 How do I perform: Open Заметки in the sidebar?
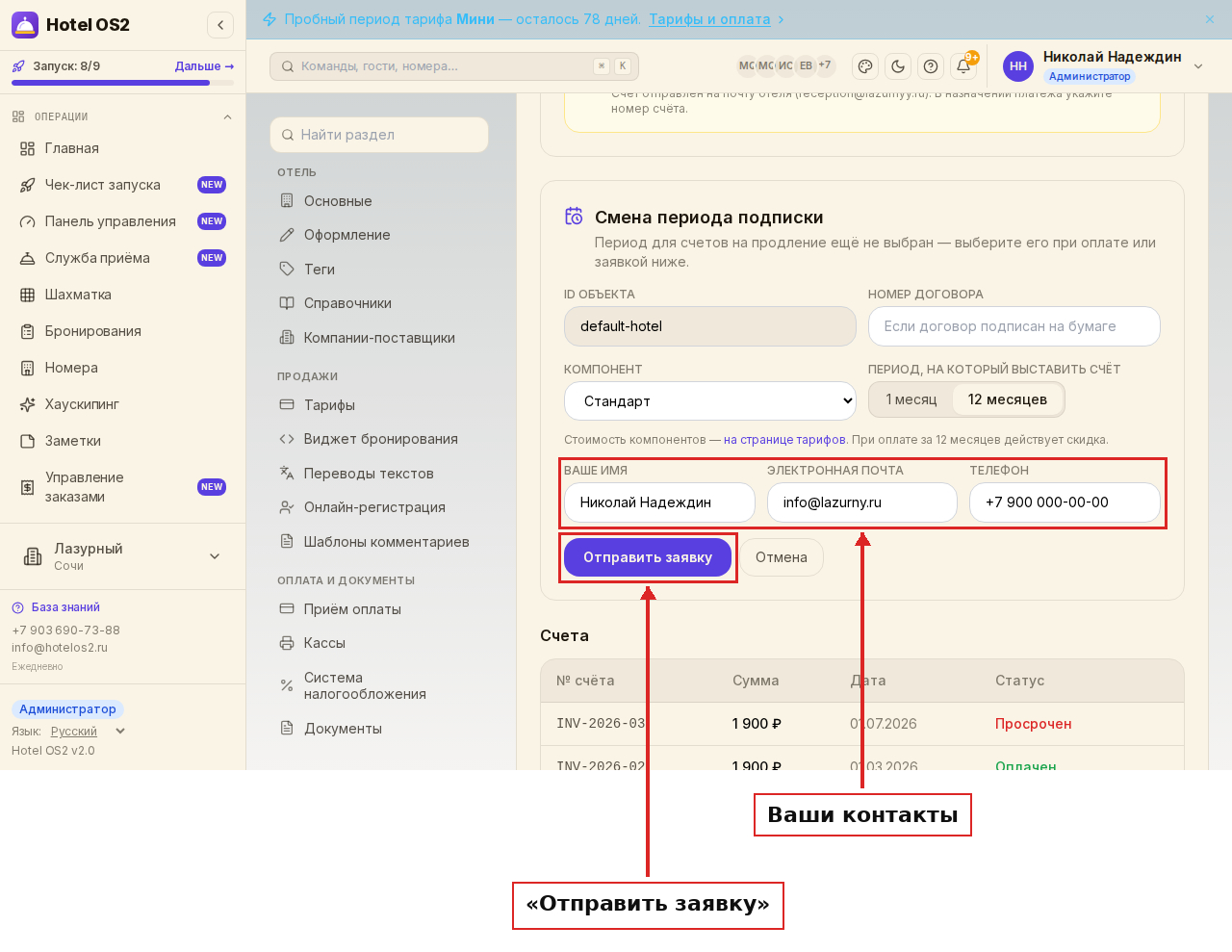122,441
